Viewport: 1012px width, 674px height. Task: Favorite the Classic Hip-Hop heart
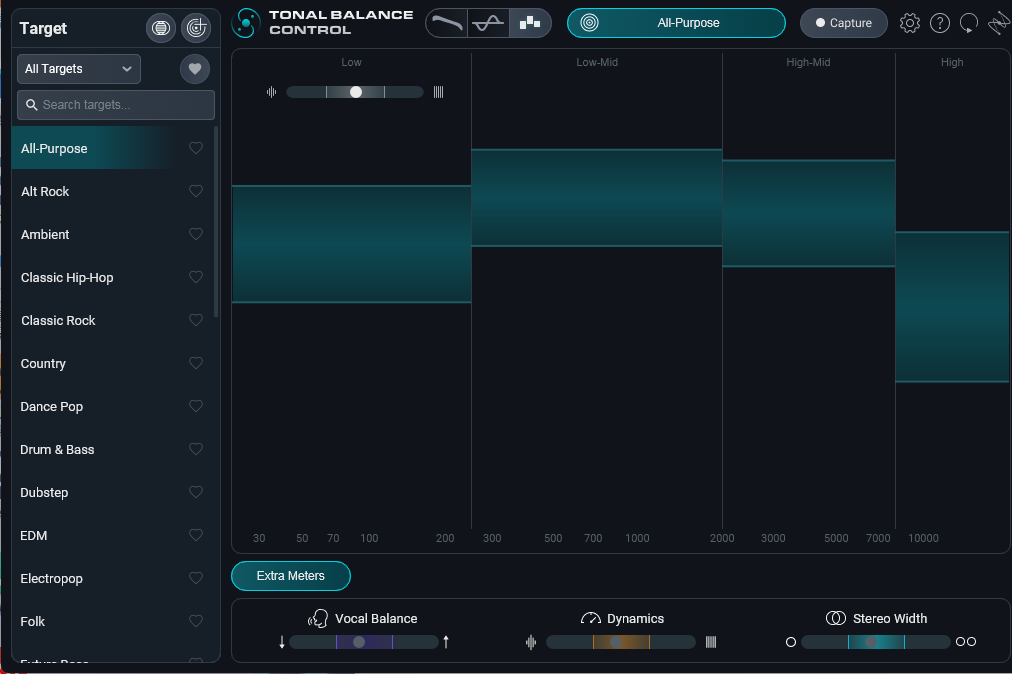196,277
